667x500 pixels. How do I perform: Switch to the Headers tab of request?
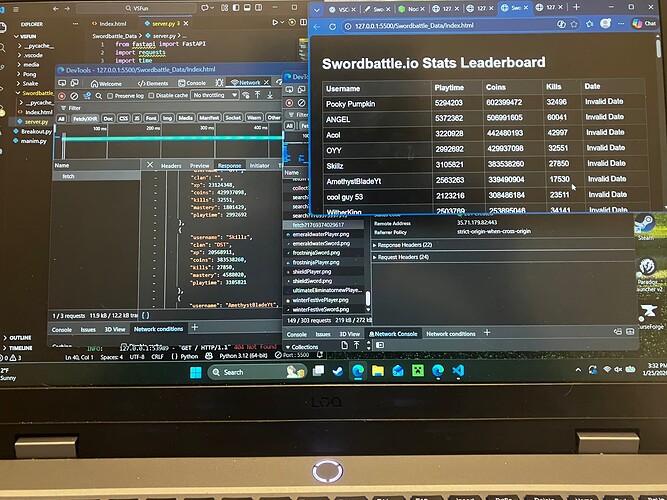(x=171, y=166)
